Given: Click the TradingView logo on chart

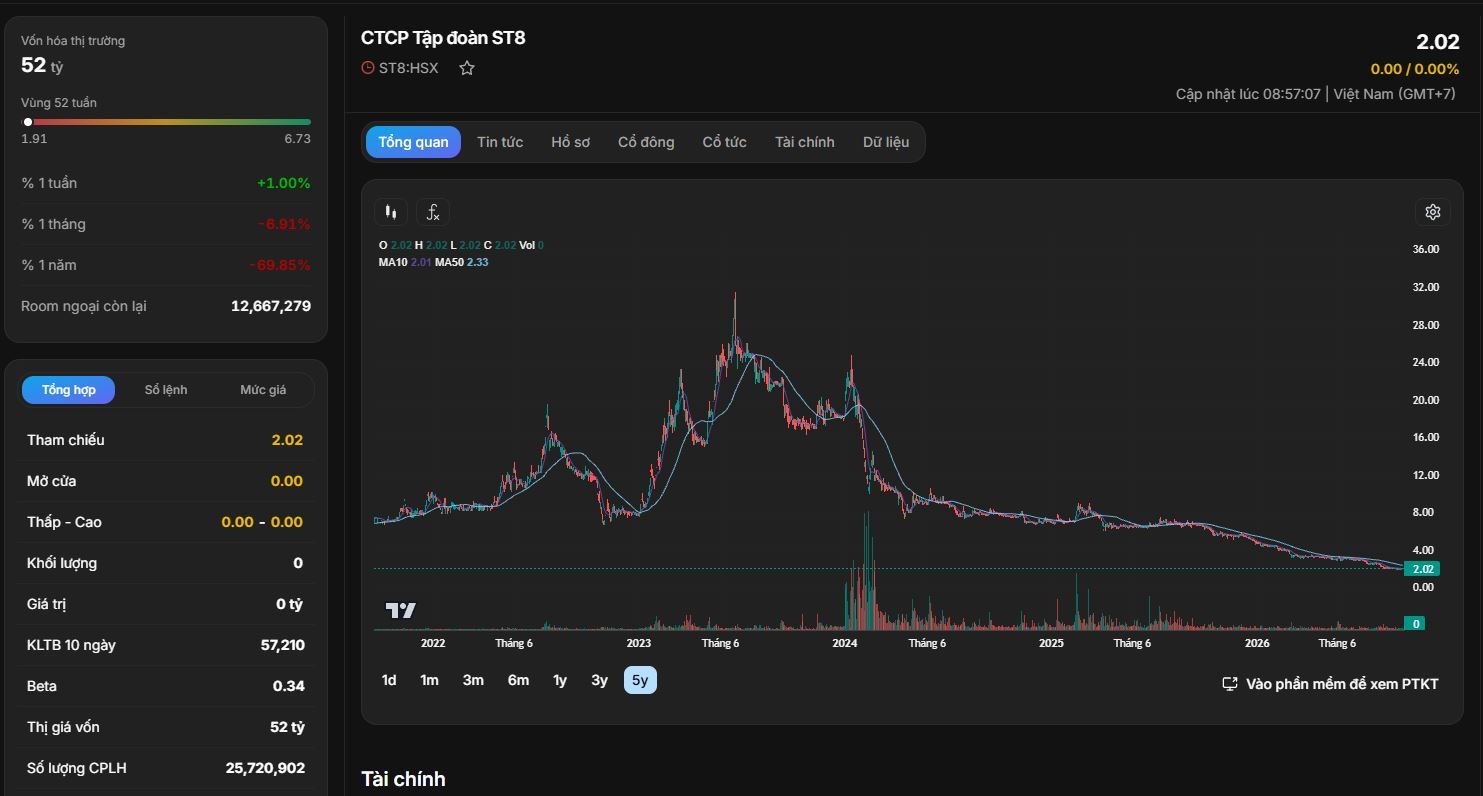Looking at the screenshot, I should click(401, 610).
